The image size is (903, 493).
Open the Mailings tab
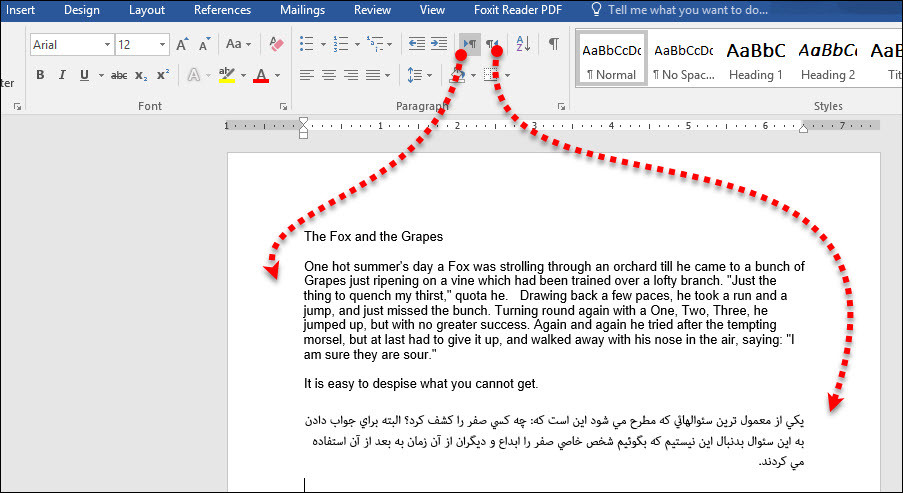coord(302,10)
